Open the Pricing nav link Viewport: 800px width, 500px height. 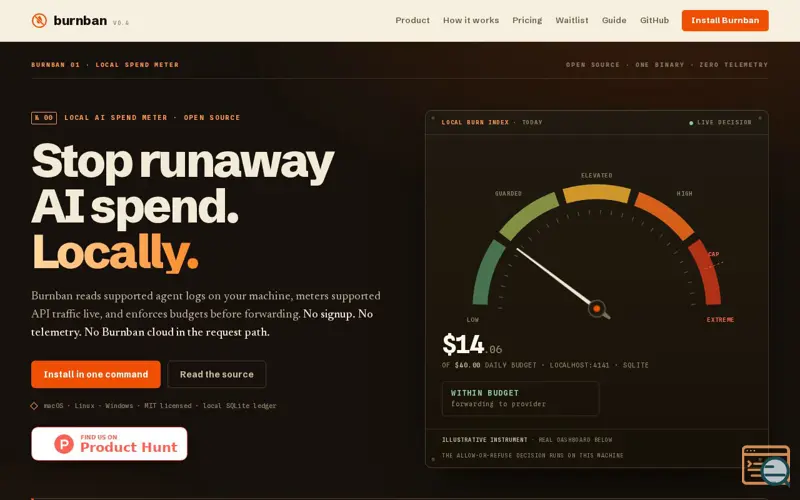[527, 20]
